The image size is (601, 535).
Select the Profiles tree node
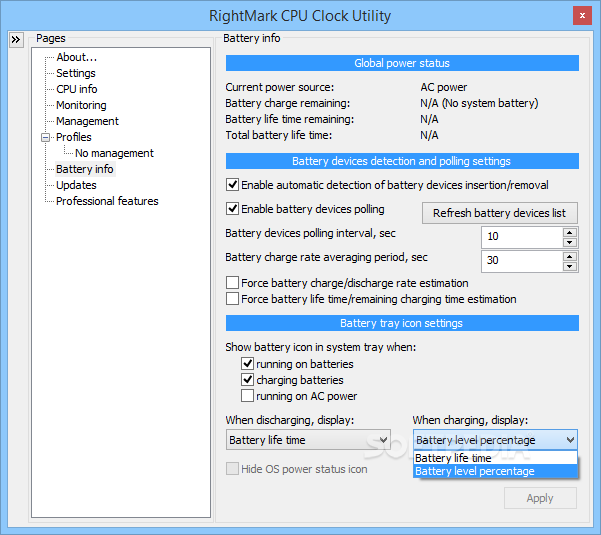point(74,137)
